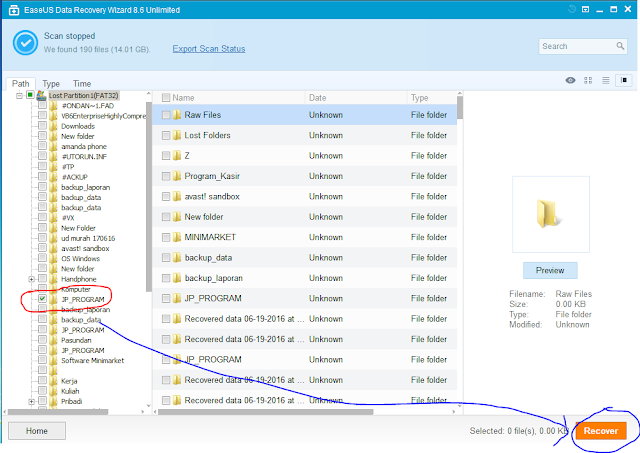The height and width of the screenshot is (453, 640).
Task: Click the orange Recover button
Action: coord(601,431)
